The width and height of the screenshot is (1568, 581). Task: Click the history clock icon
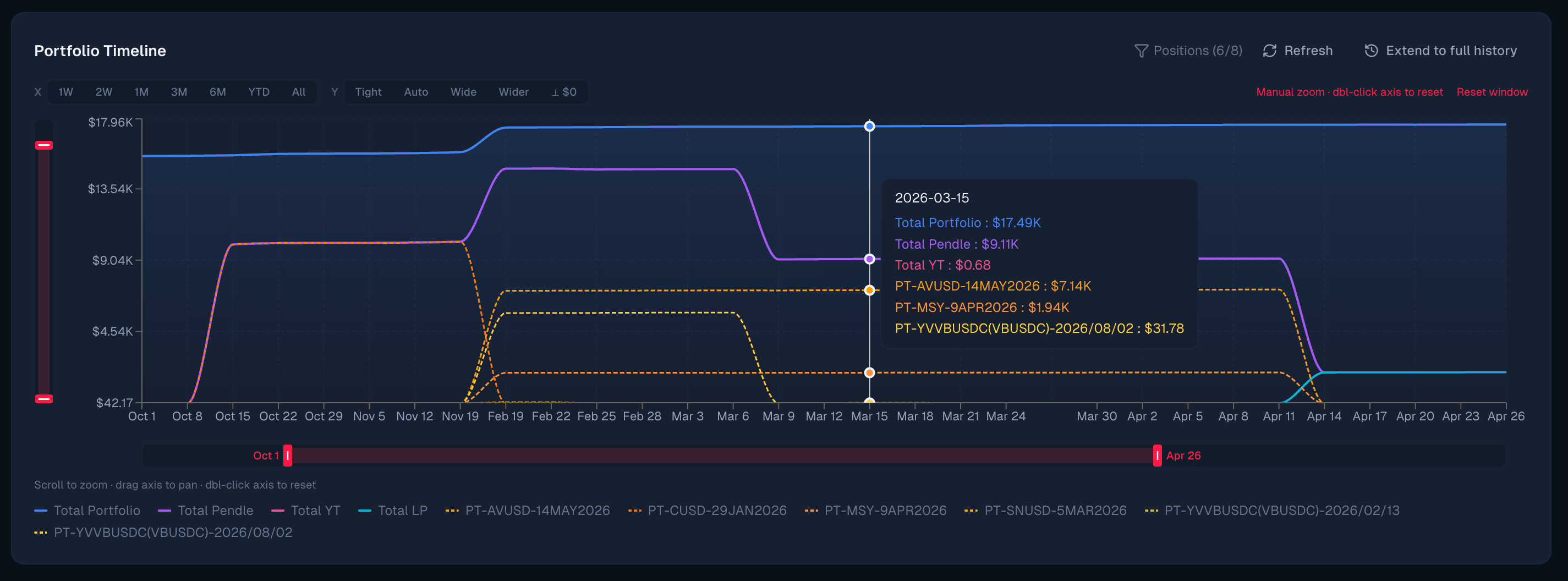click(1372, 51)
